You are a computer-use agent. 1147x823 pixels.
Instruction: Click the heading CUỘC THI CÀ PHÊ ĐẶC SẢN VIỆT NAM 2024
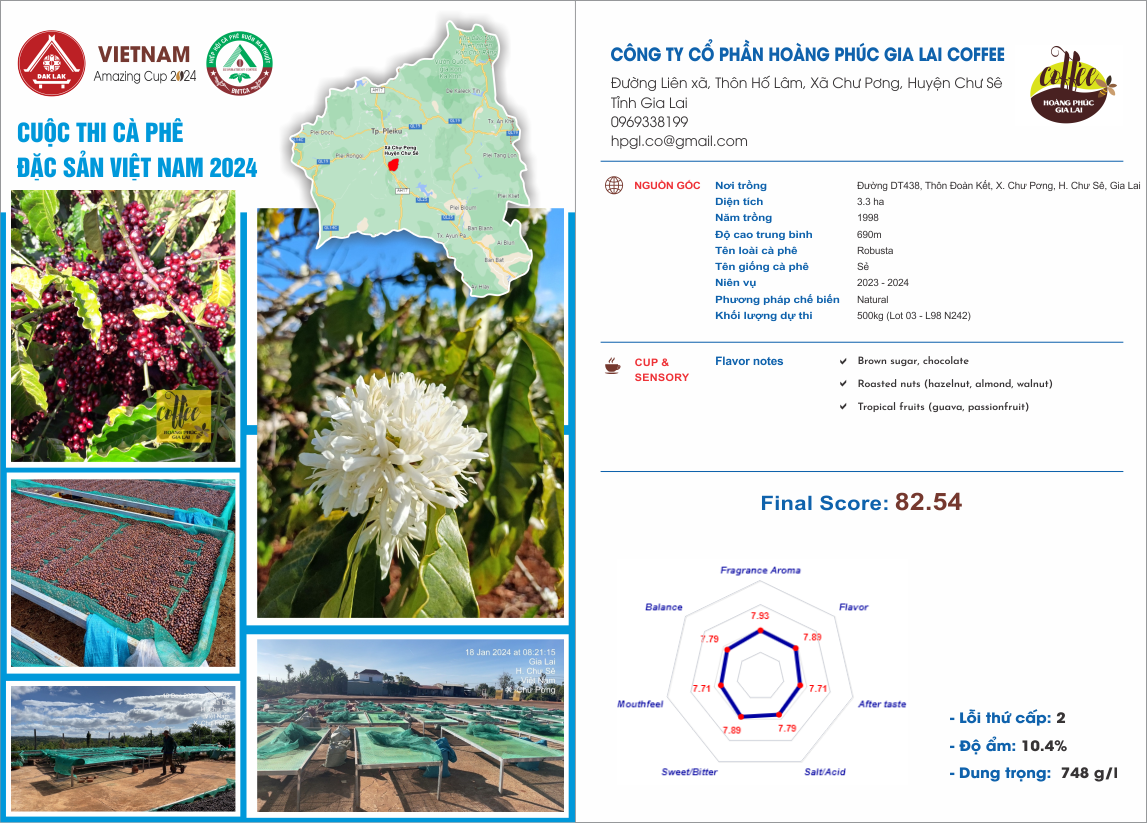(137, 150)
